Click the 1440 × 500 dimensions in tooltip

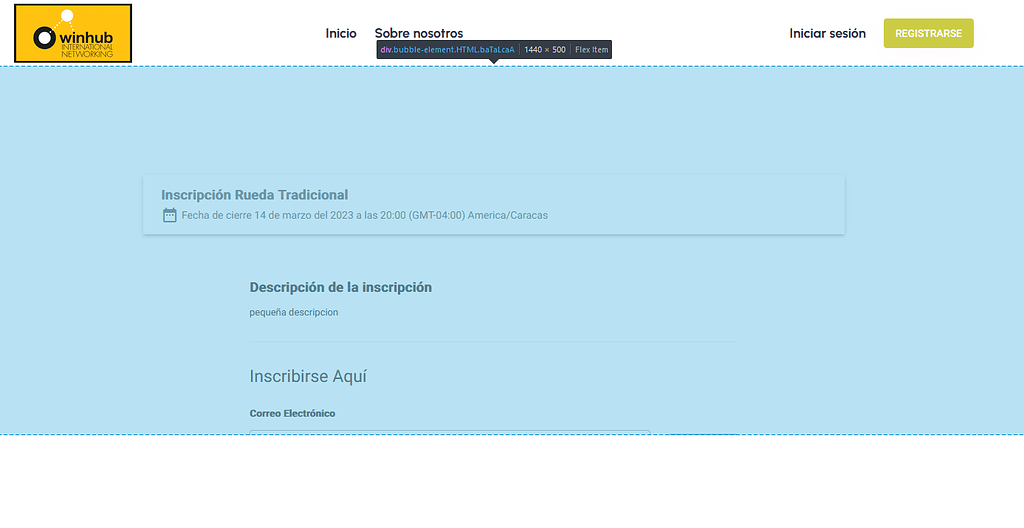click(x=545, y=50)
